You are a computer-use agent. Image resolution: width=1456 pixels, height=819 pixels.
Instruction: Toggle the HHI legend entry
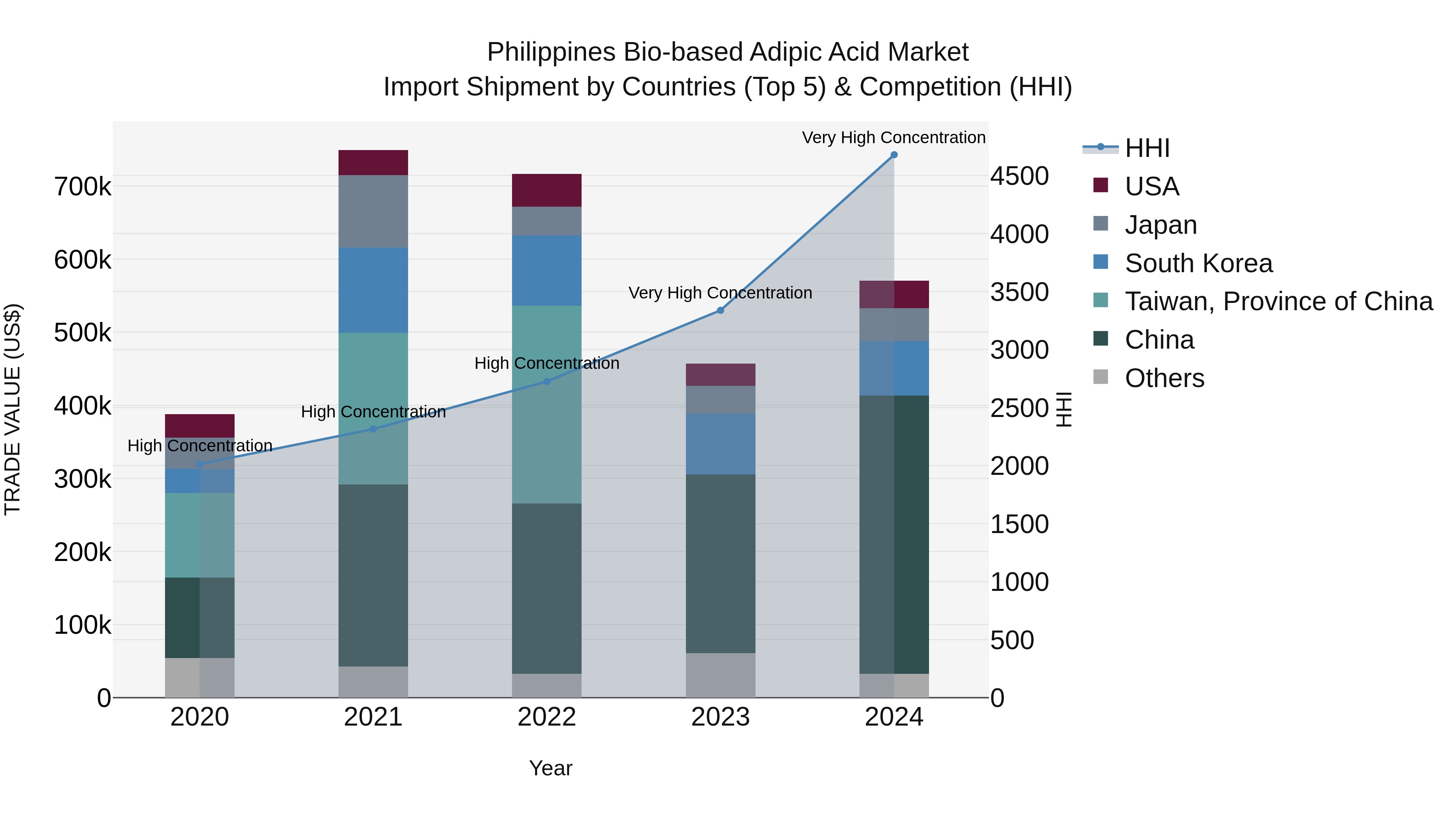tap(1126, 148)
